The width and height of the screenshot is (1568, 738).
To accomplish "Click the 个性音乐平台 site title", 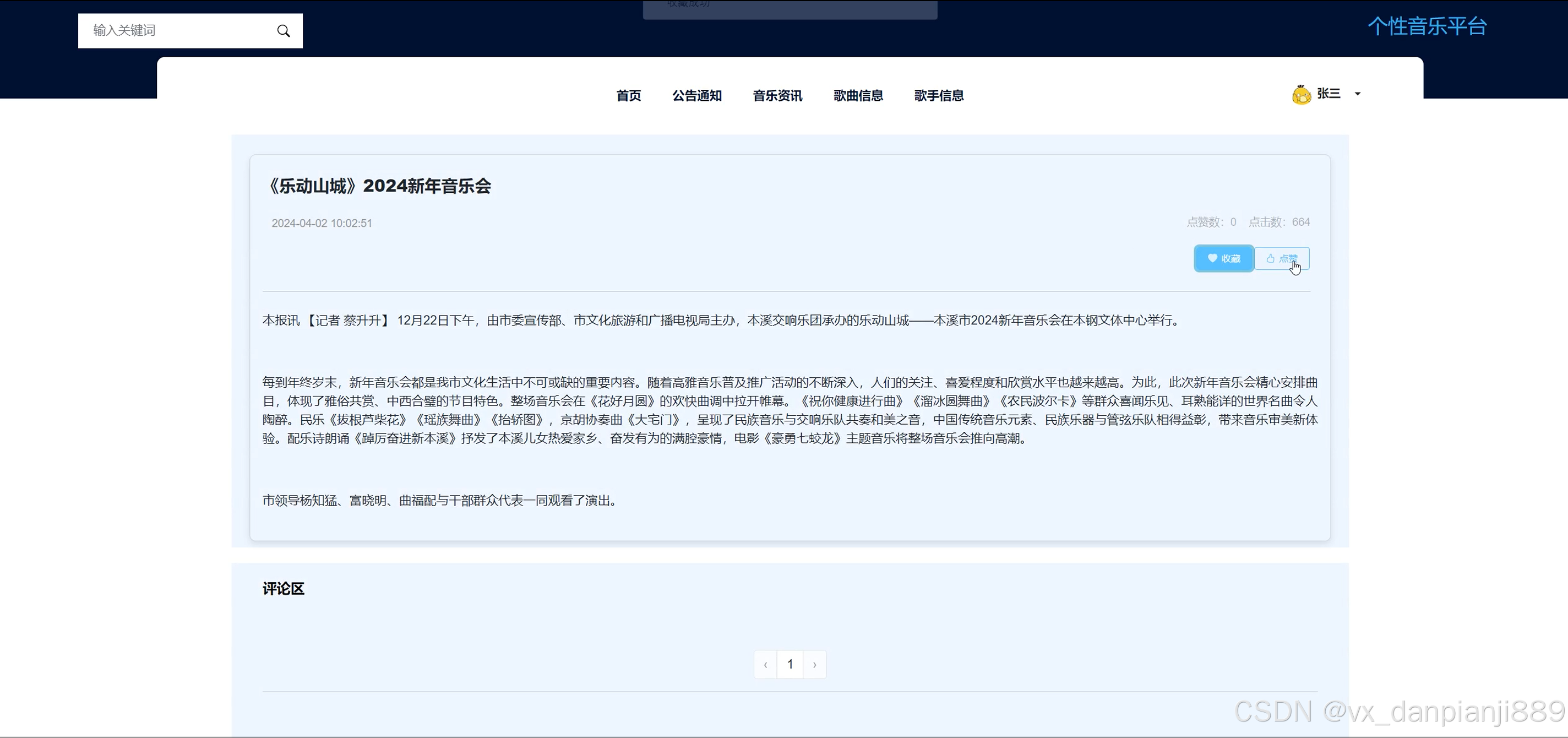I will [1428, 27].
